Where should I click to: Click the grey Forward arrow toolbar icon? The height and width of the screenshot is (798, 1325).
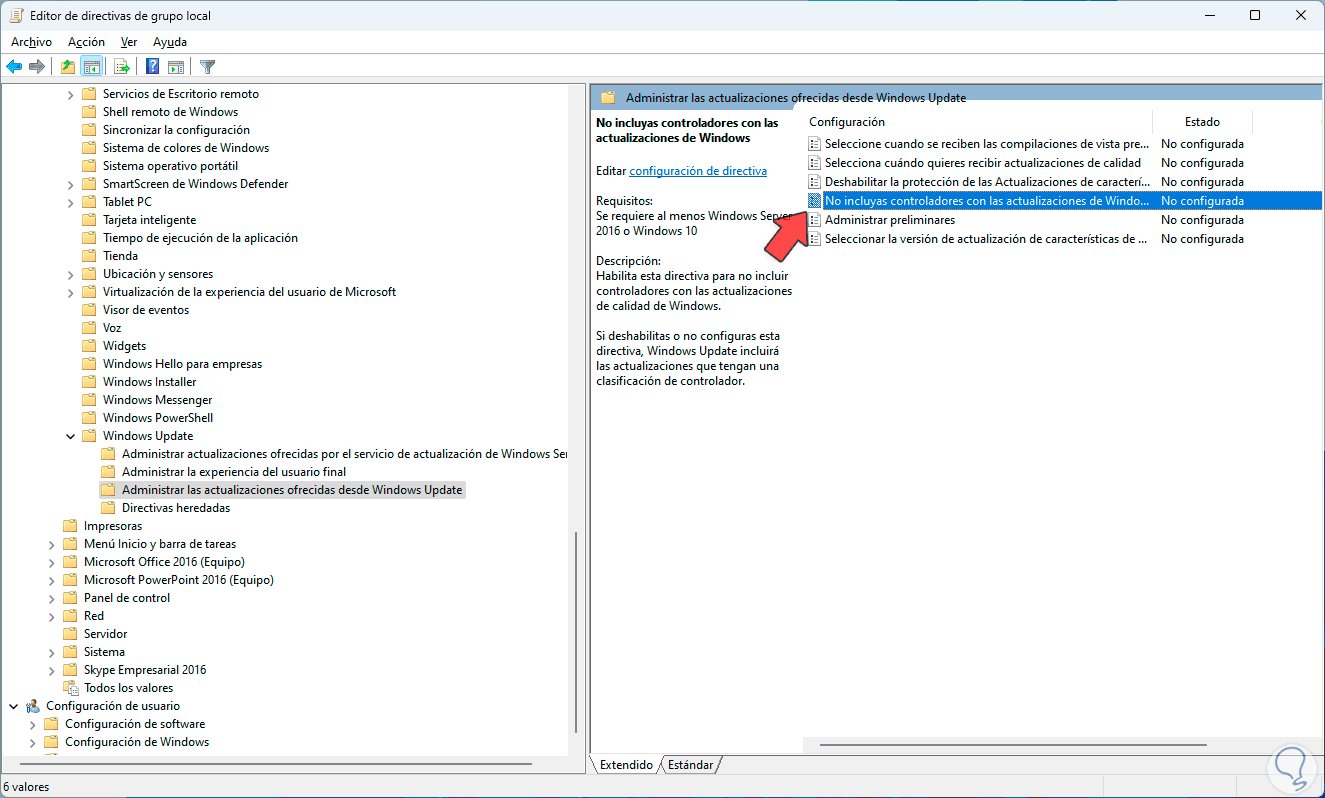click(x=37, y=67)
